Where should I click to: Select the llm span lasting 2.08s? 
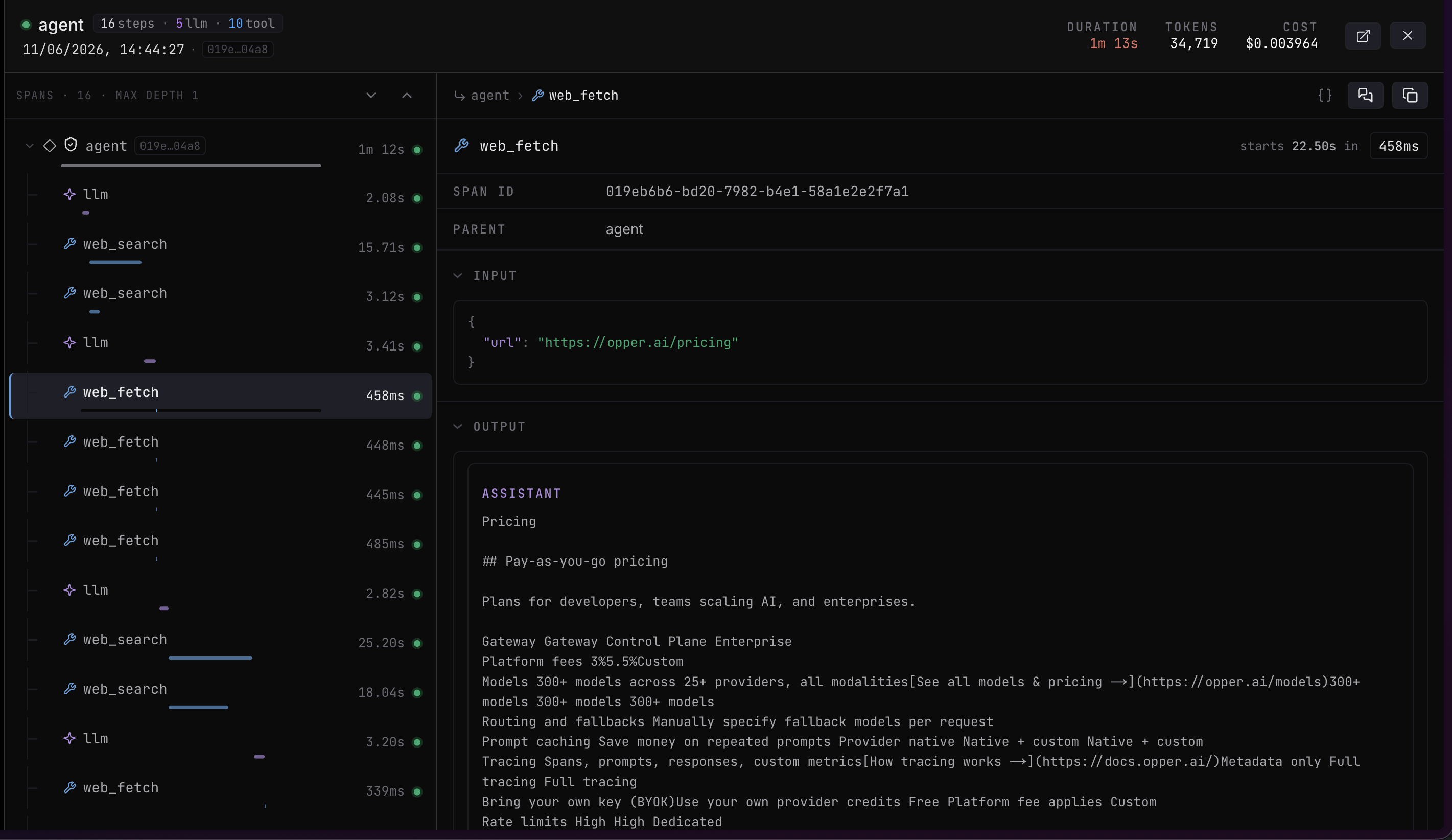pyautogui.click(x=221, y=198)
